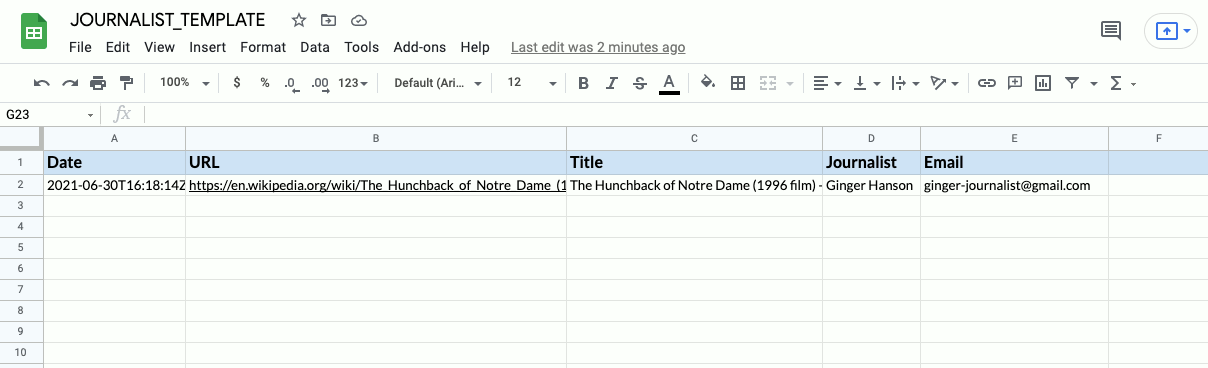Select the Email header cell
This screenshot has height=368, width=1208.
[x=1014, y=162]
